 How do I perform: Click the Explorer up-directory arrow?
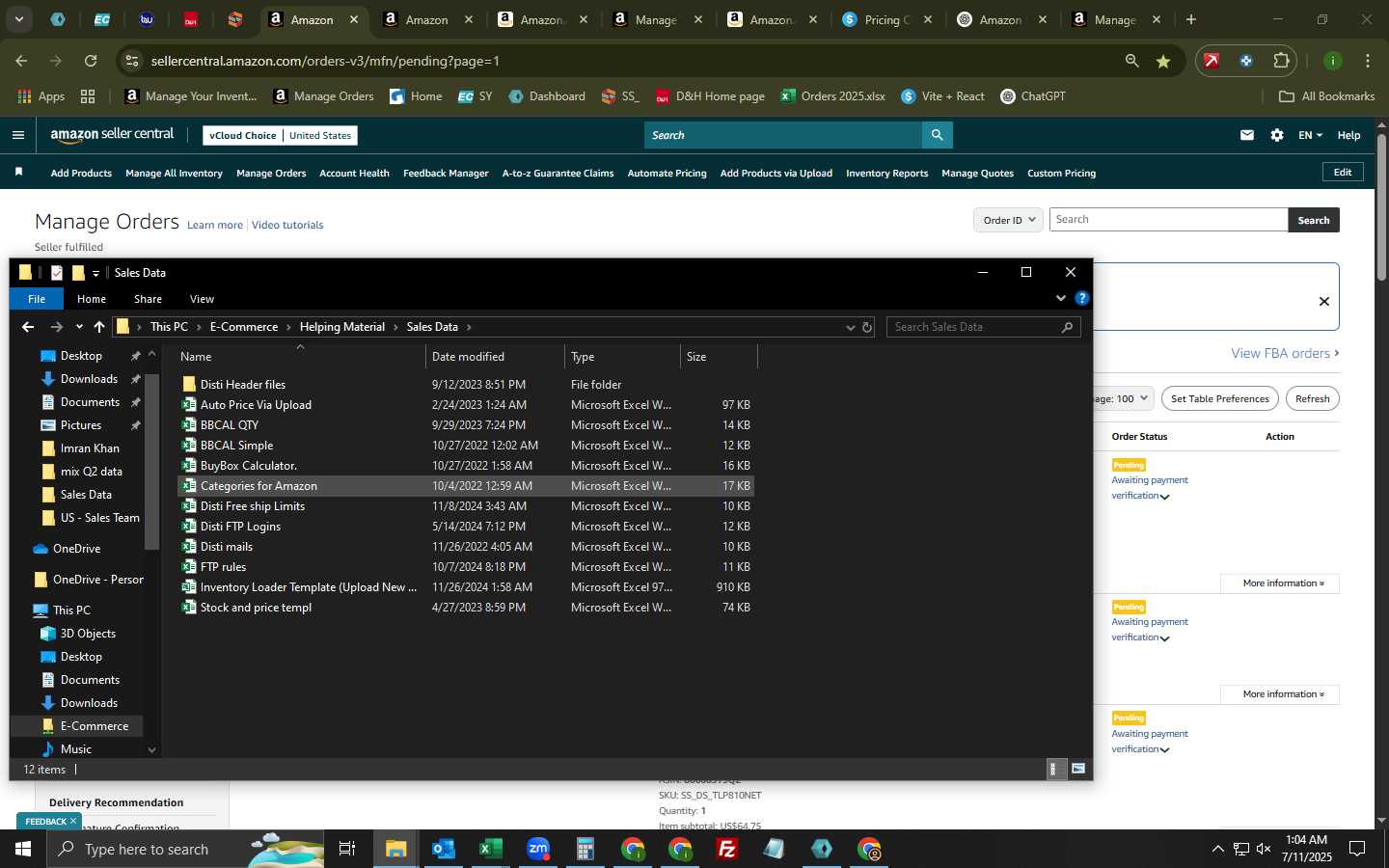click(99, 327)
